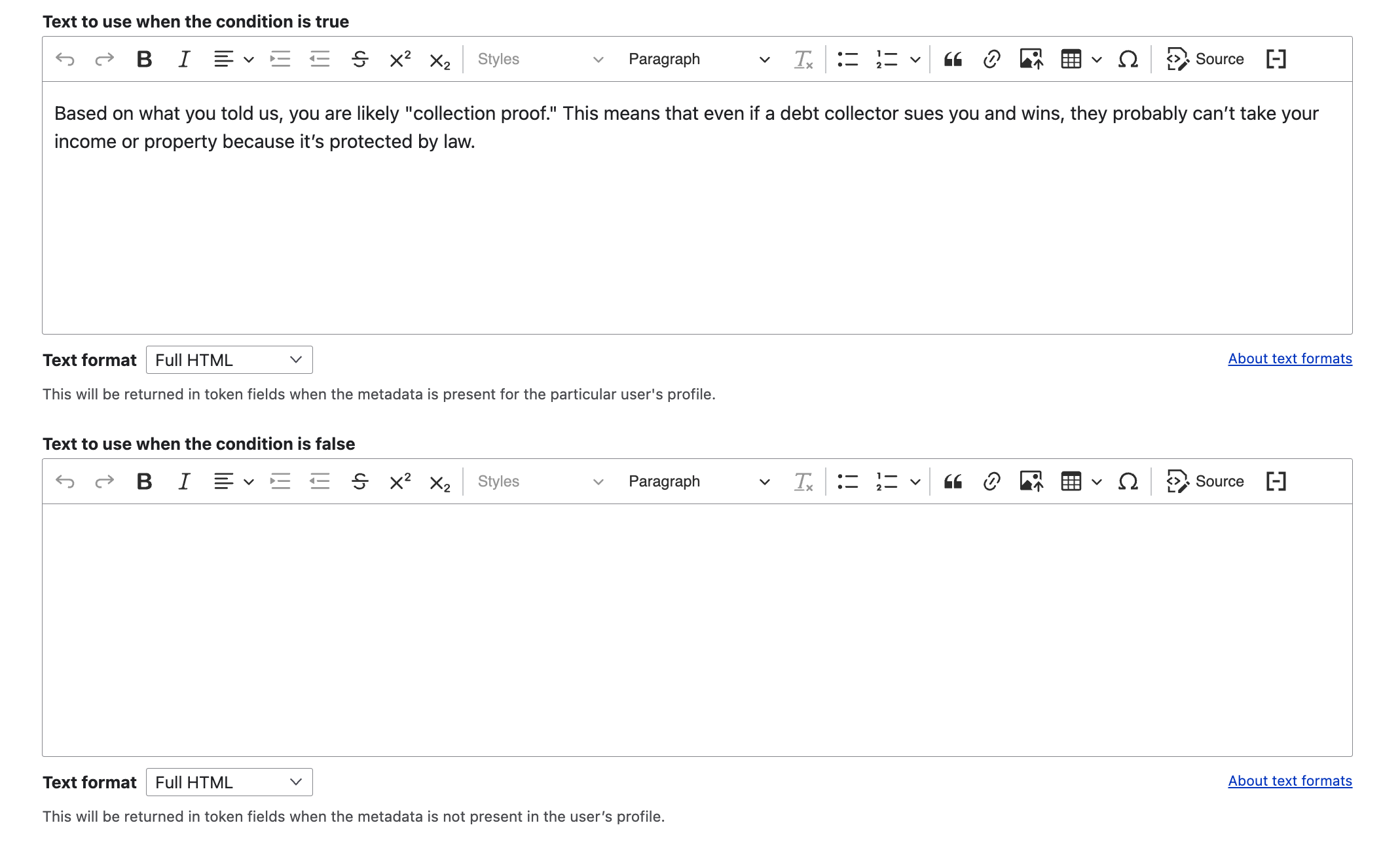Insert numbered list in condition-true editor
This screenshot has height=842, width=1400.
[887, 60]
